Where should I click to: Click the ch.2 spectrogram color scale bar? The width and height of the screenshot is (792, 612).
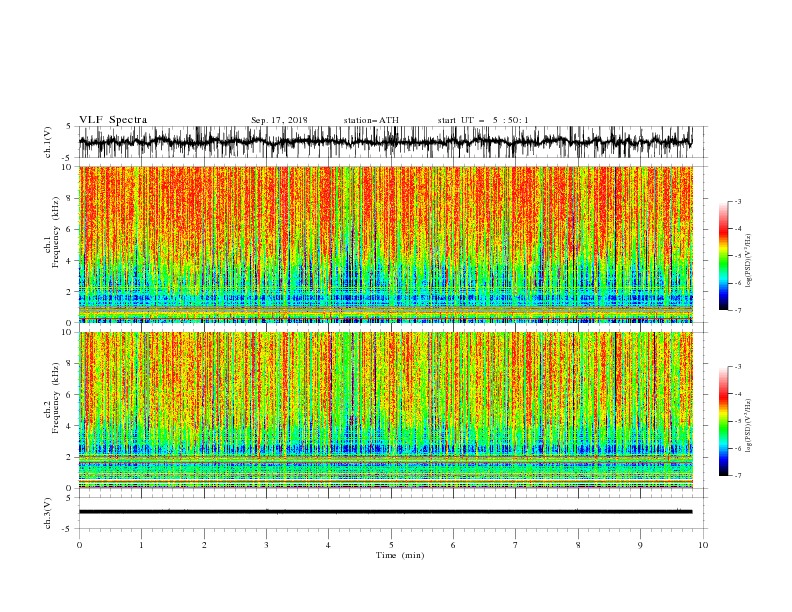(x=723, y=421)
